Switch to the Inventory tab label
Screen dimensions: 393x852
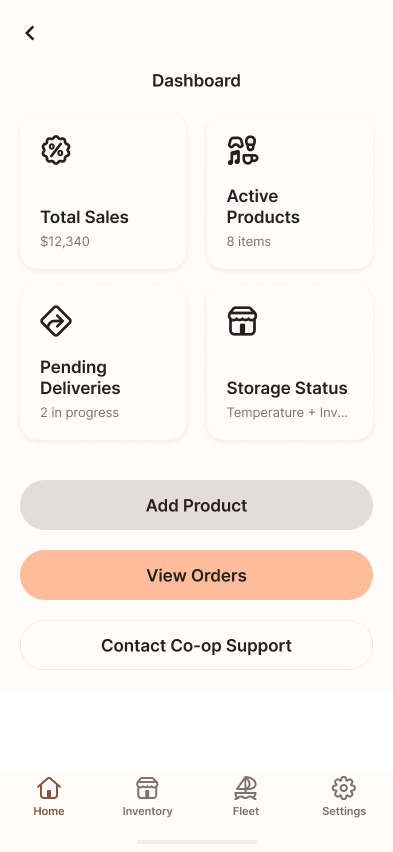[x=147, y=811]
